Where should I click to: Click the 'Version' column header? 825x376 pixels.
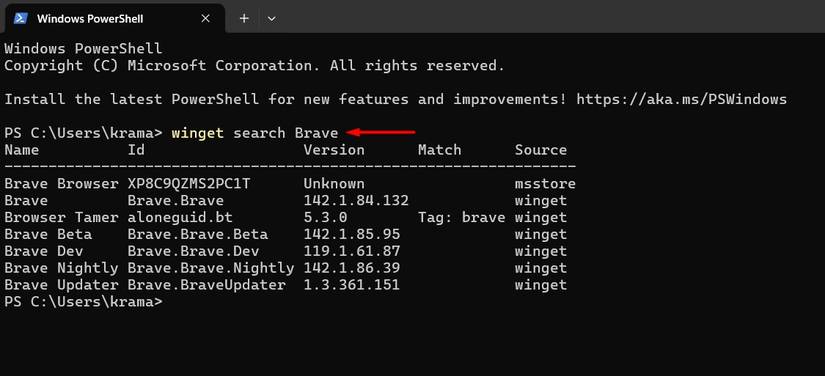pos(334,150)
